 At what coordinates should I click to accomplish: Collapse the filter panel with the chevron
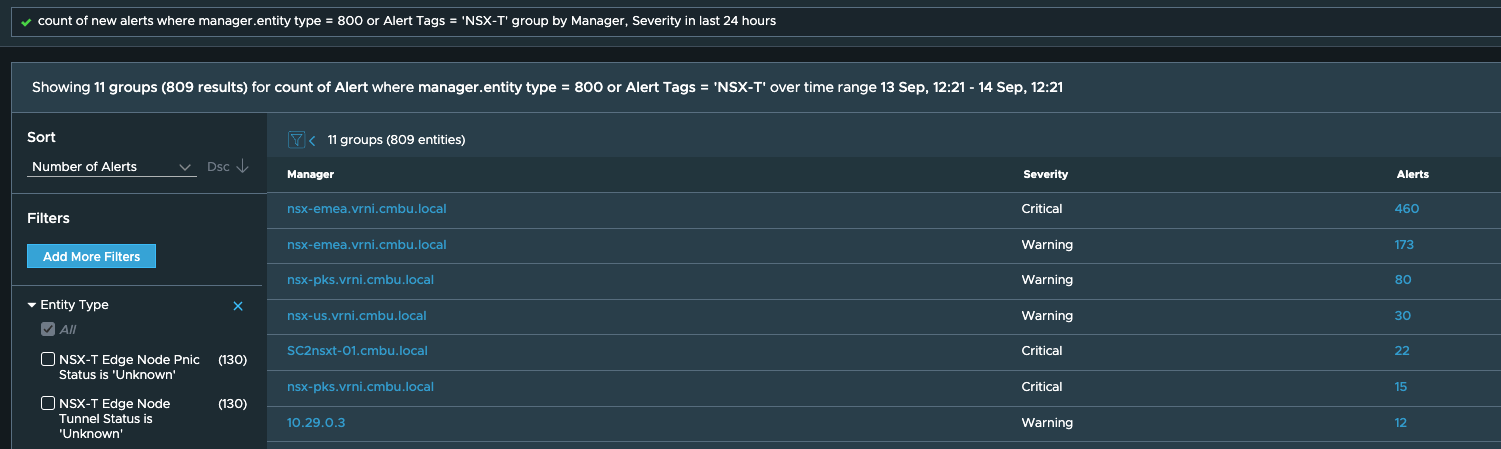[x=312, y=141]
